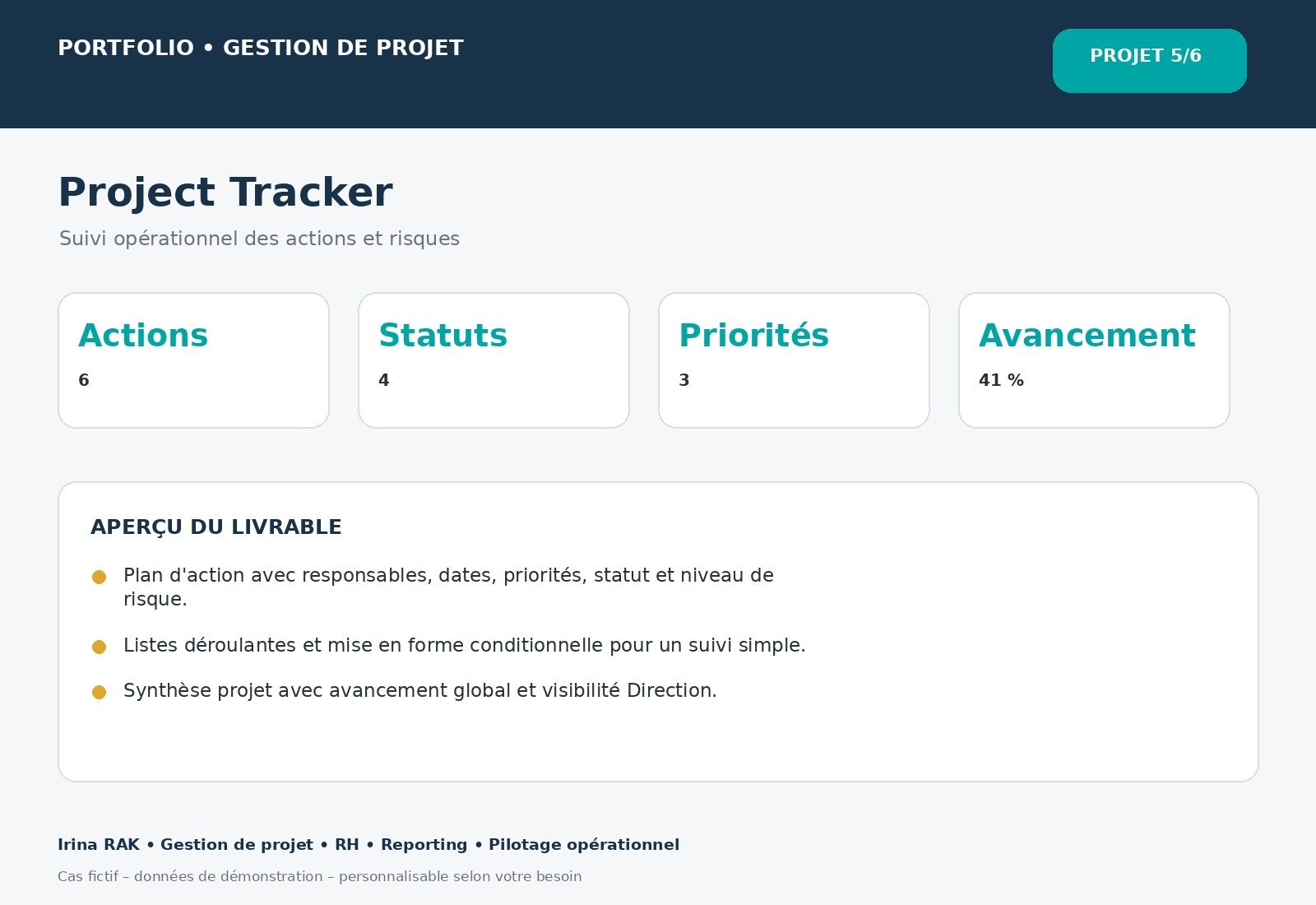Screen dimensions: 1316x905
Task: Click the Project Tracker title
Action: [x=225, y=193]
